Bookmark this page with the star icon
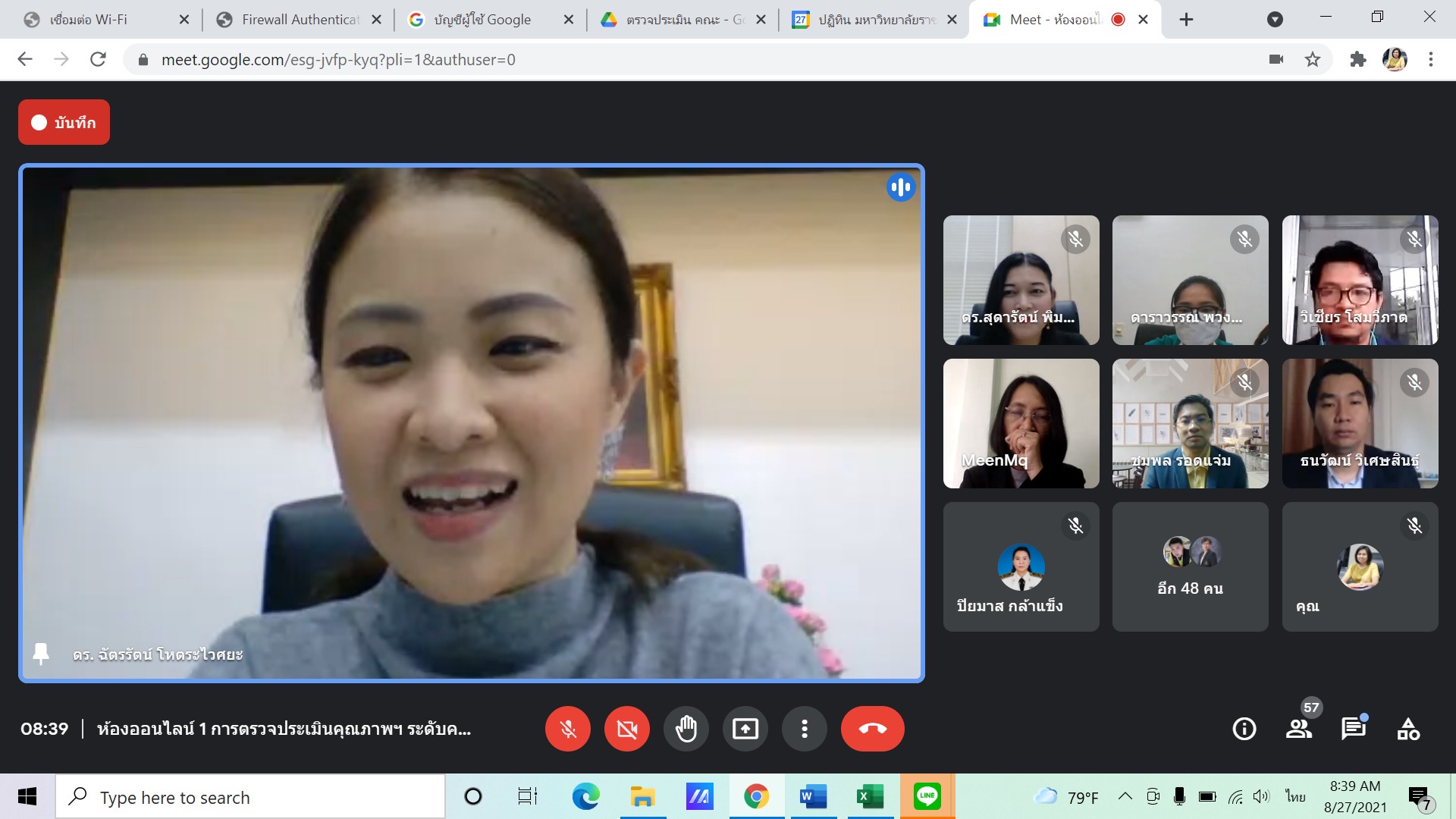 pyautogui.click(x=1313, y=59)
